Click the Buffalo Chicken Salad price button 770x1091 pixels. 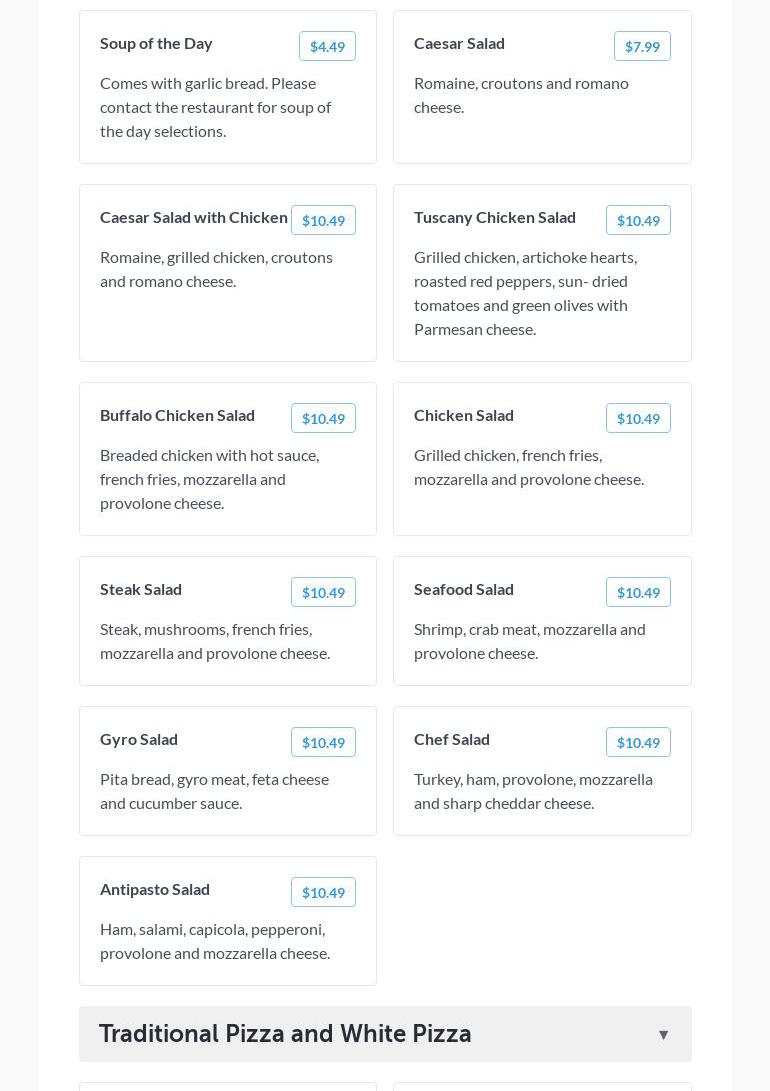[x=323, y=418]
